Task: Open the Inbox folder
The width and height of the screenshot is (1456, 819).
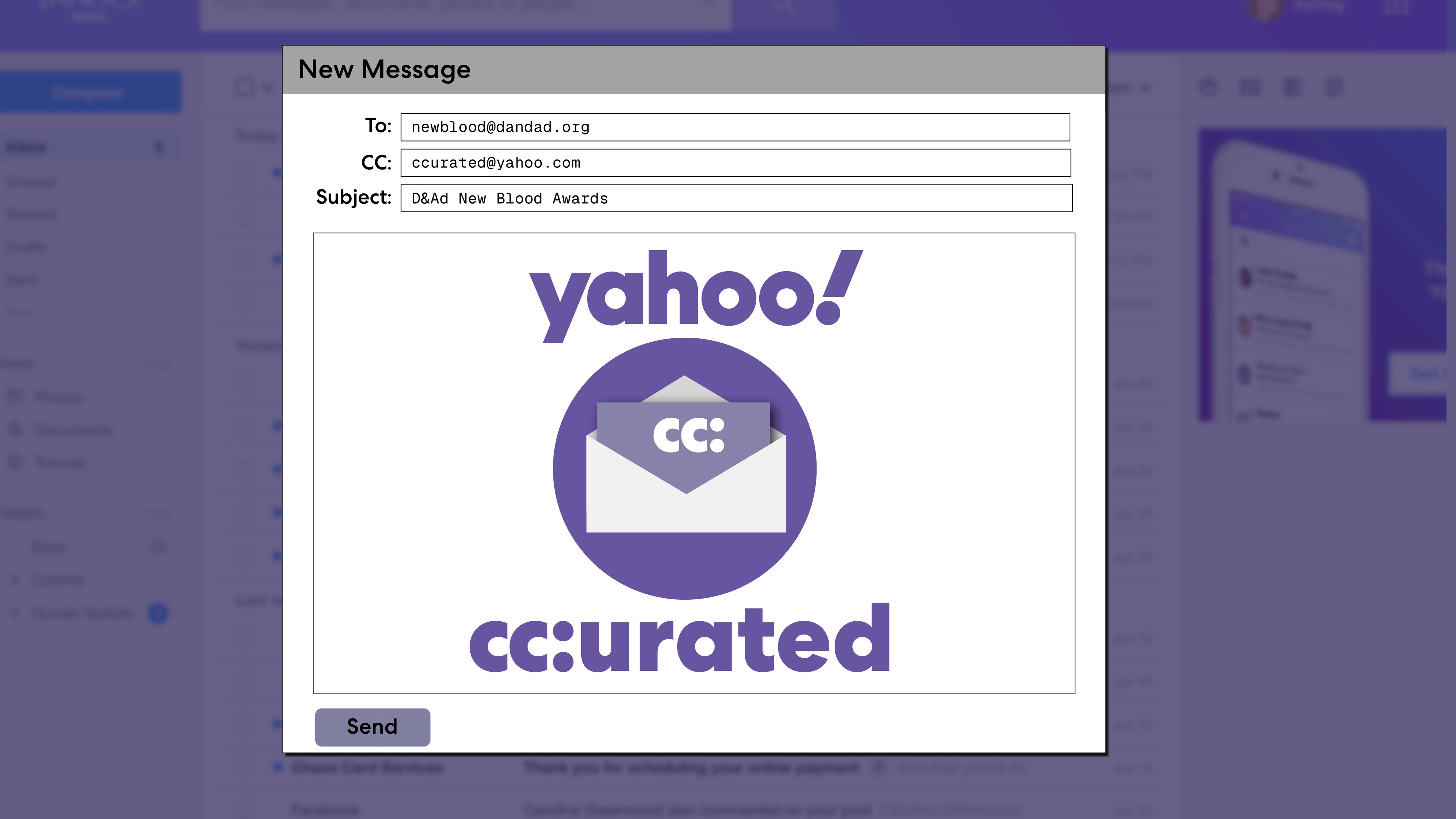Action: click(x=26, y=148)
